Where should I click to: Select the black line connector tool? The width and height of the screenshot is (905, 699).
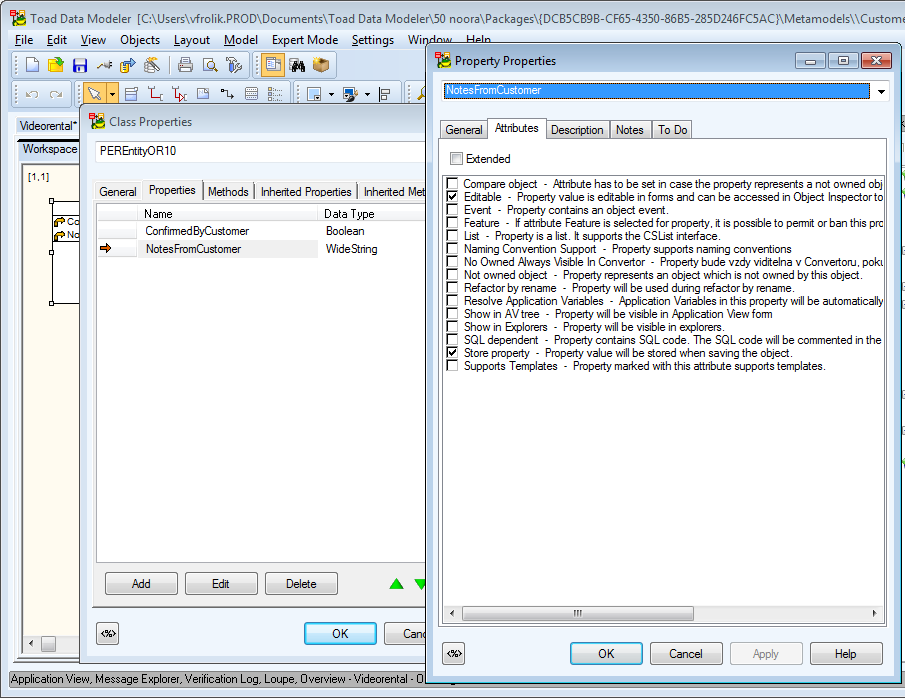pos(227,94)
